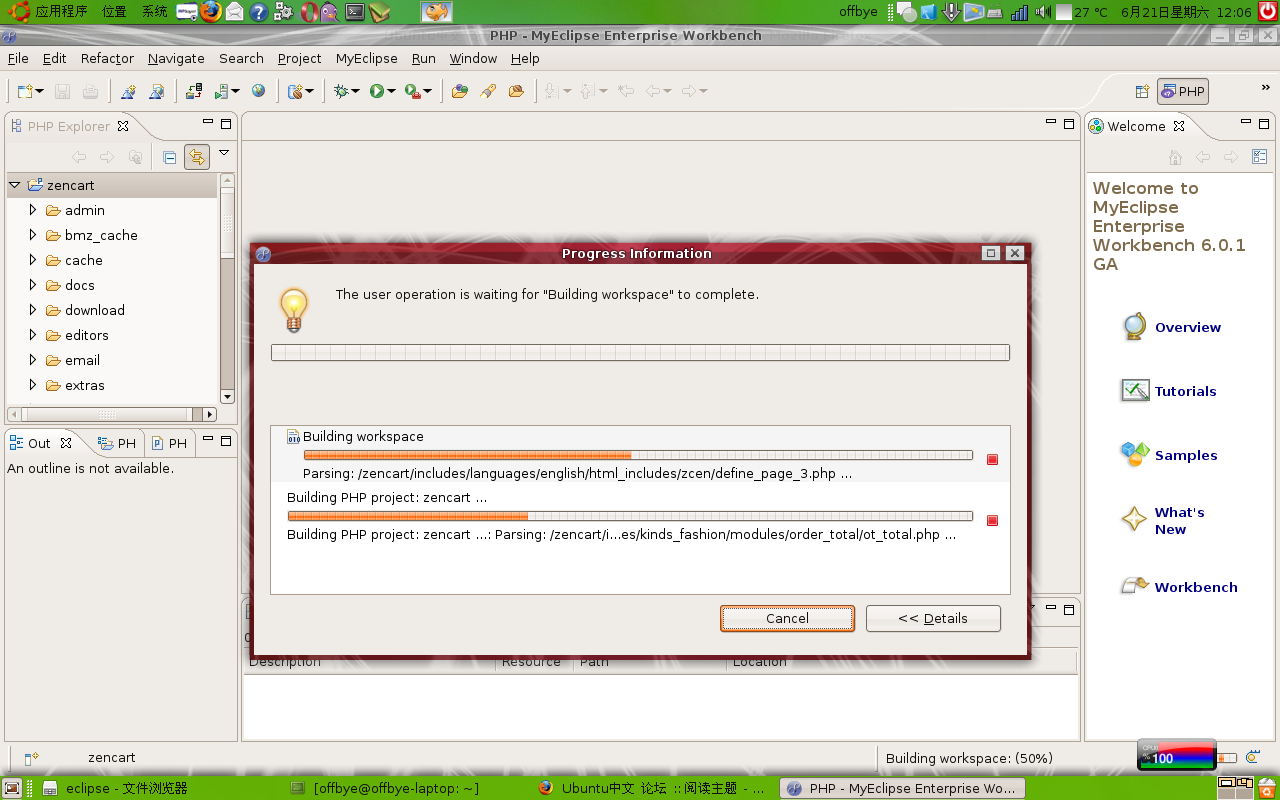Click the flashlight Search icon in toolbar
The image size is (1280, 800).
pyautogui.click(x=488, y=91)
